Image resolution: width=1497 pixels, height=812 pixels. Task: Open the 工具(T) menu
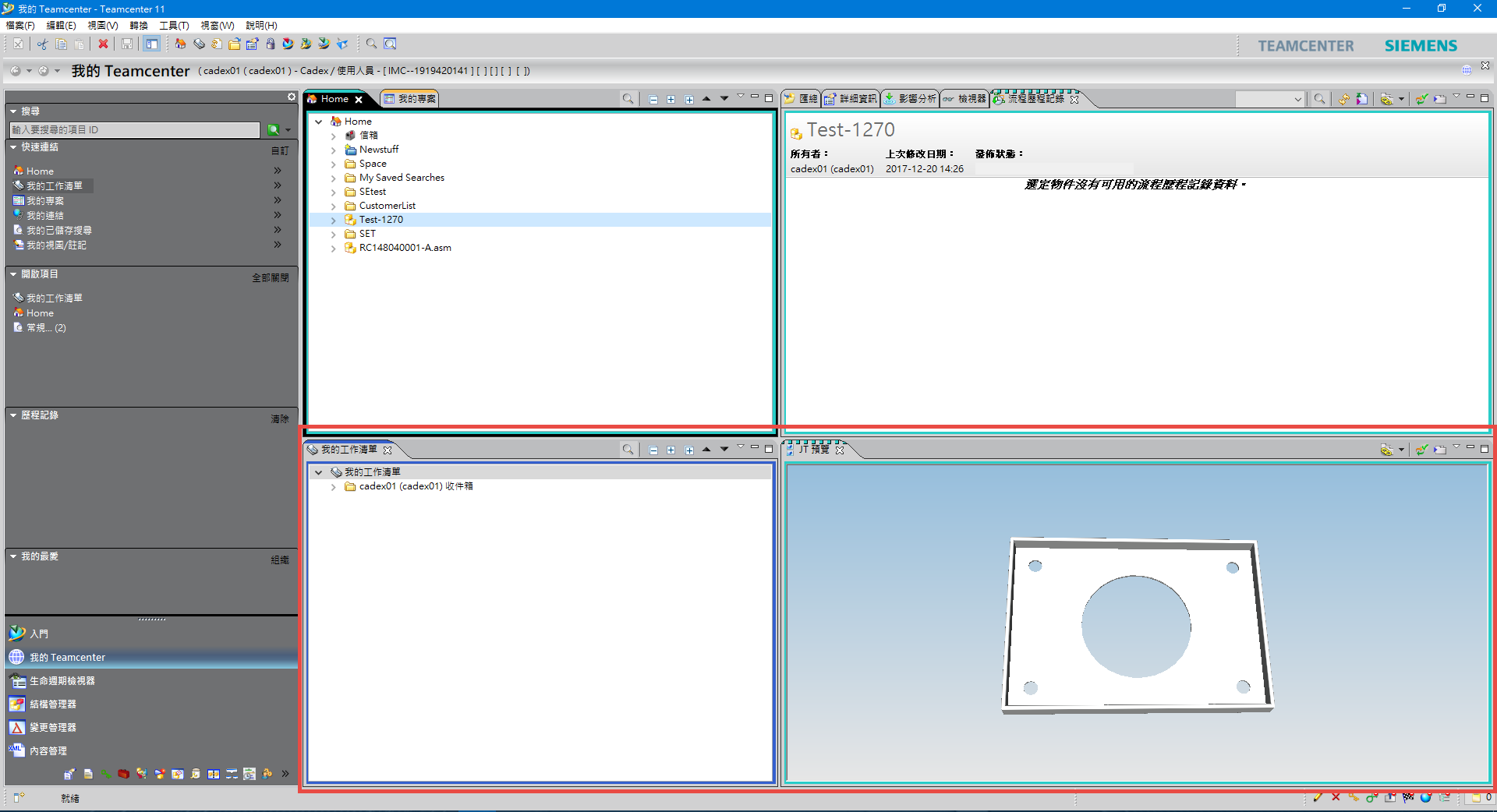pos(174,26)
